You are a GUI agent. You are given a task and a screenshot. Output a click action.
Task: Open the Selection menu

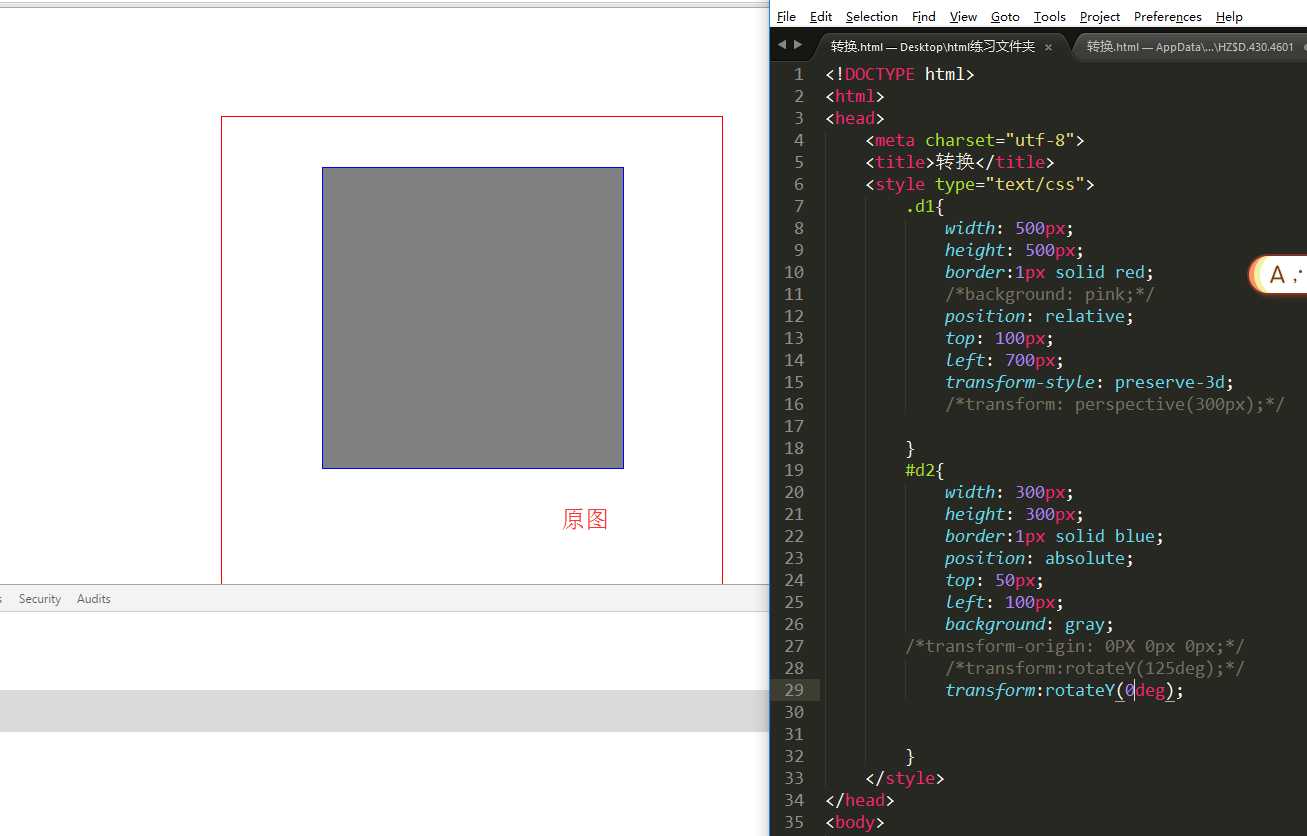pos(872,16)
